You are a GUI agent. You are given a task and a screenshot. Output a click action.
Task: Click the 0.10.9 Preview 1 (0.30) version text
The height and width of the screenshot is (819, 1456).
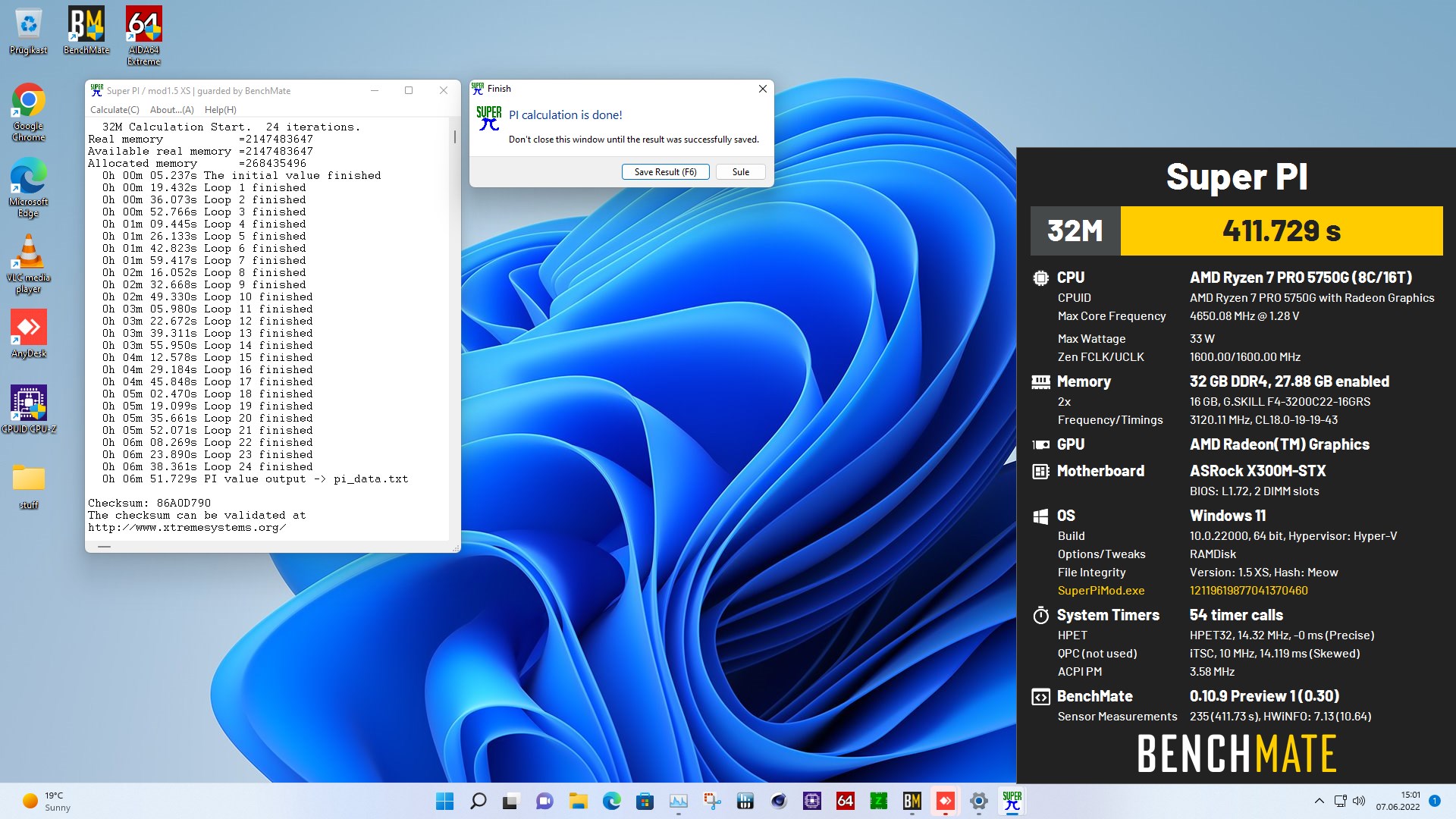click(x=1264, y=696)
